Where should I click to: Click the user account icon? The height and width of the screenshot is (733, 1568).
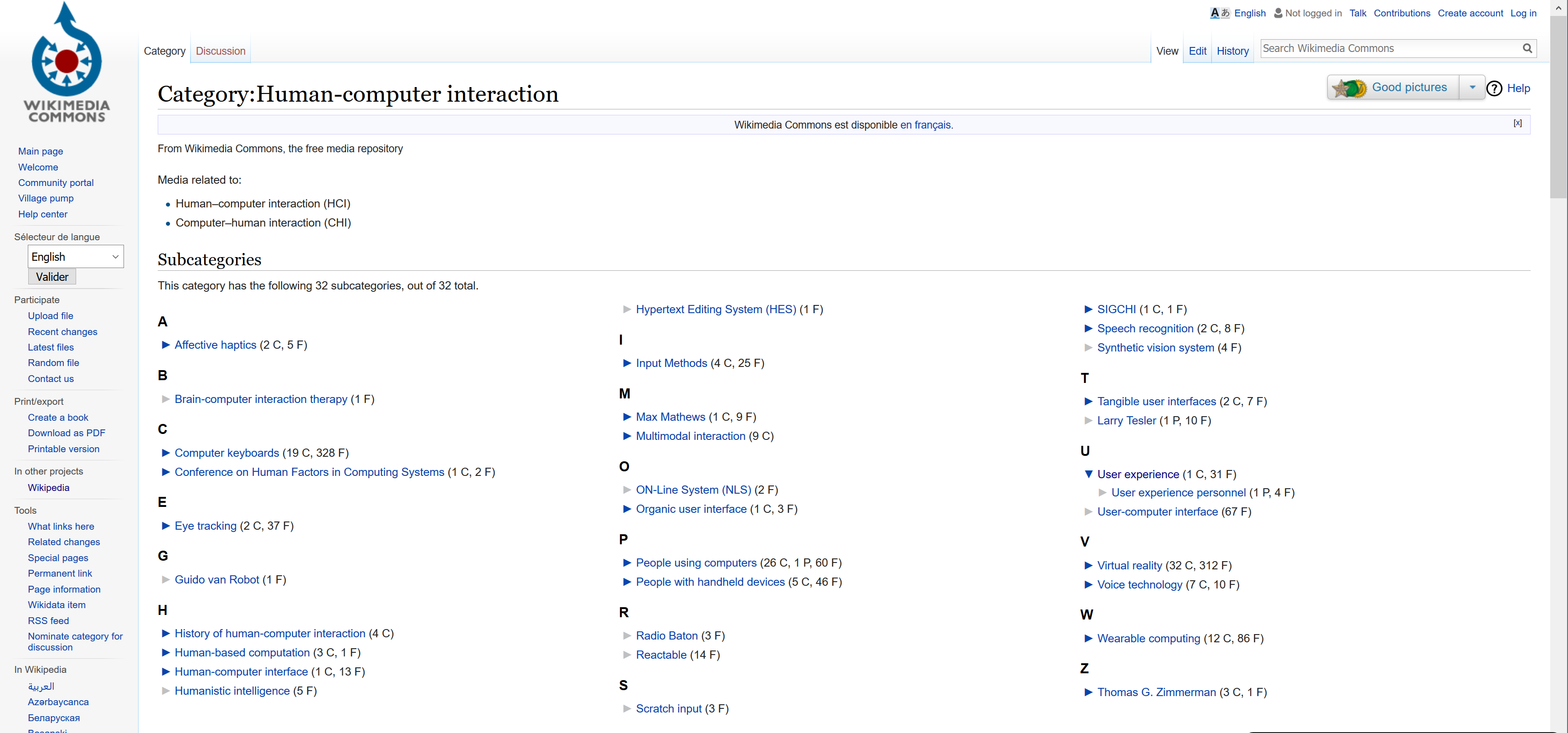coord(1280,13)
